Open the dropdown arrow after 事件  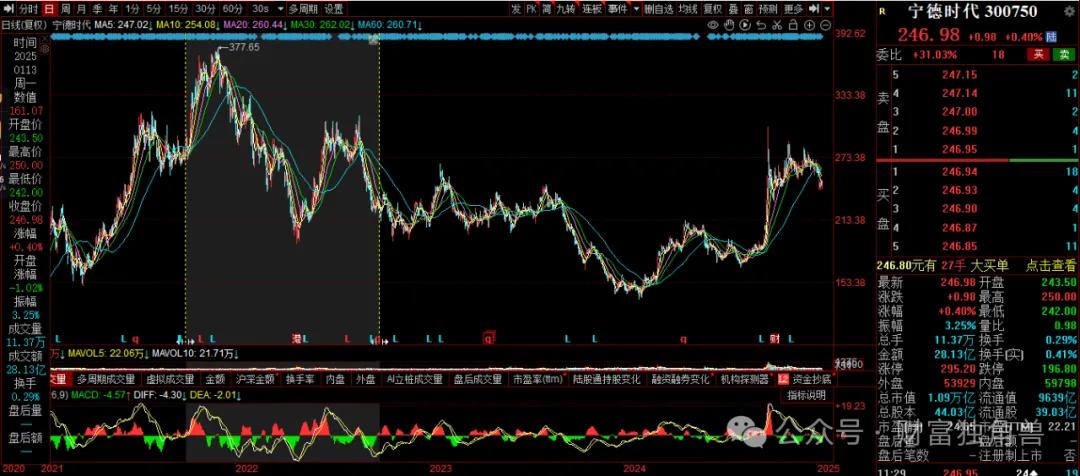coord(636,9)
